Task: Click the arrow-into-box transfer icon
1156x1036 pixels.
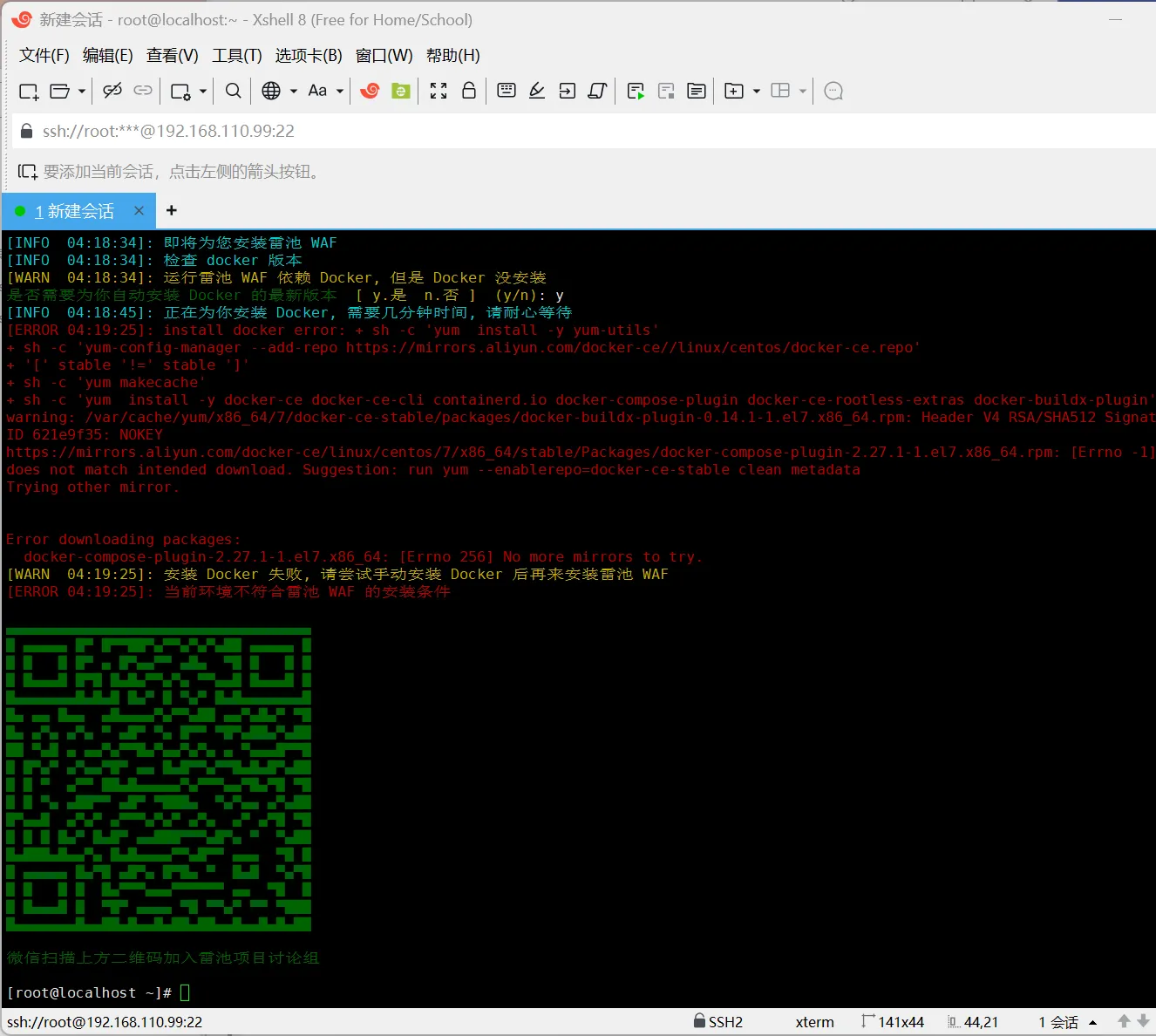Action: [568, 91]
